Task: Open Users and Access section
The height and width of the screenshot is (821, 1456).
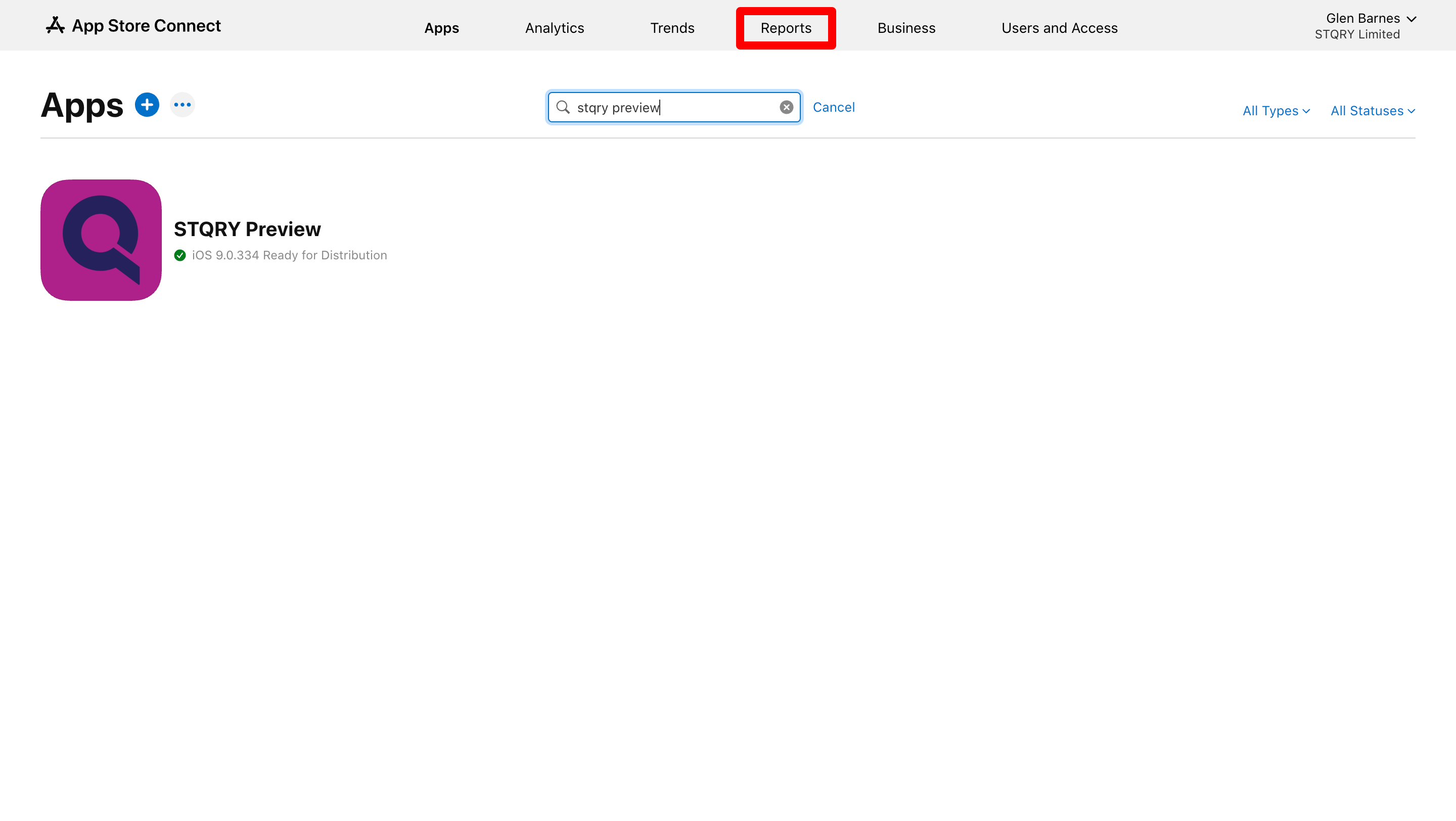Action: pyautogui.click(x=1059, y=28)
